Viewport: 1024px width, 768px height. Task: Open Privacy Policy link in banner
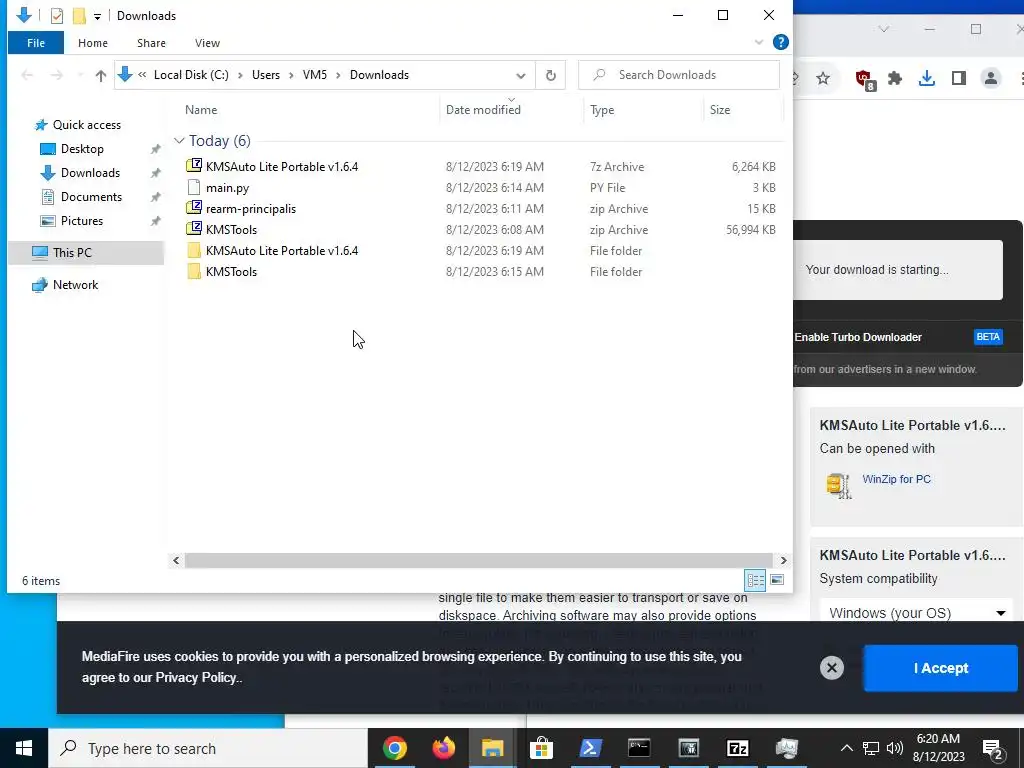click(x=195, y=678)
